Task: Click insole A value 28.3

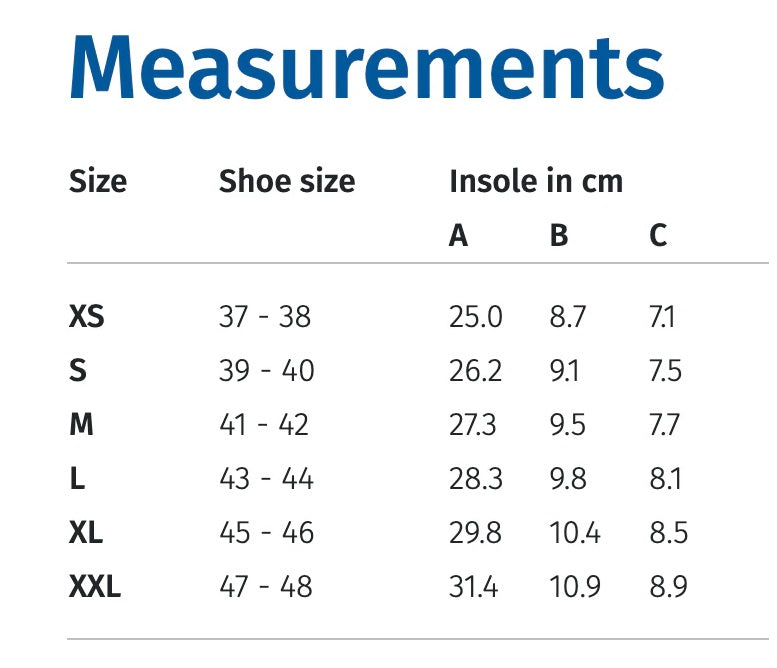Action: click(x=476, y=479)
